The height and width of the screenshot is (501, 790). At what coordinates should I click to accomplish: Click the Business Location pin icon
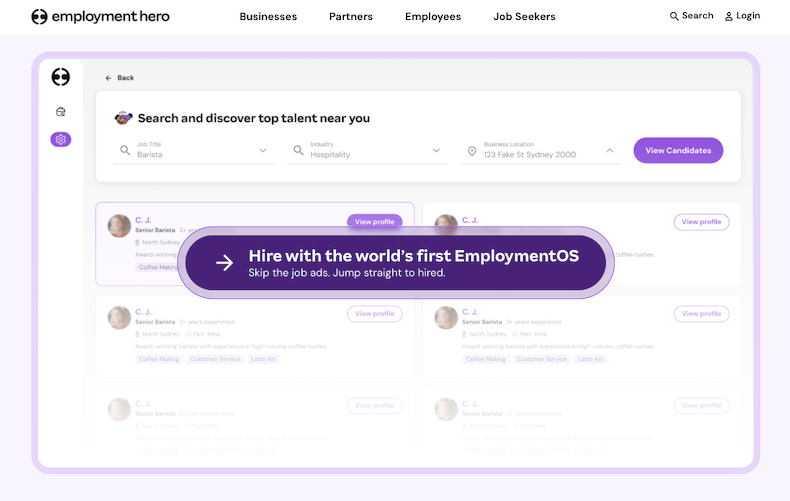tap(472, 151)
